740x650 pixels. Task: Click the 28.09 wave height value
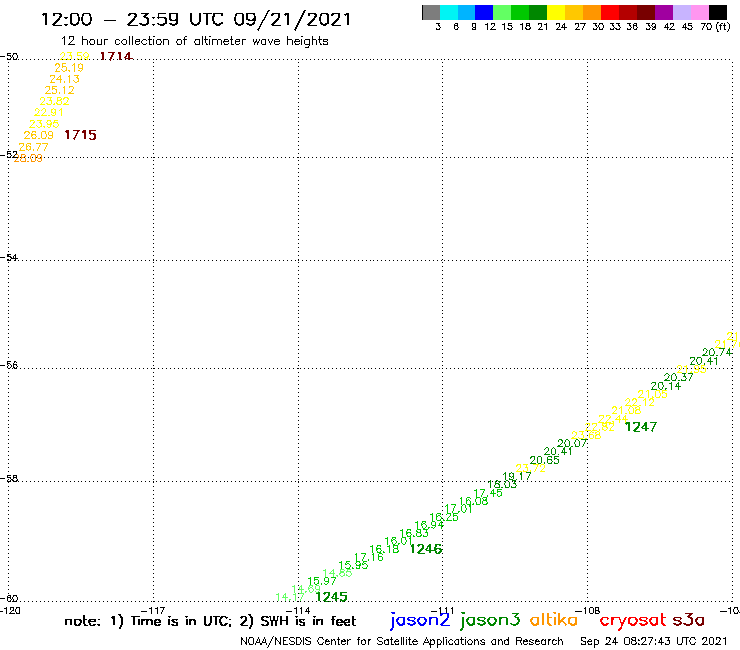click(x=28, y=159)
